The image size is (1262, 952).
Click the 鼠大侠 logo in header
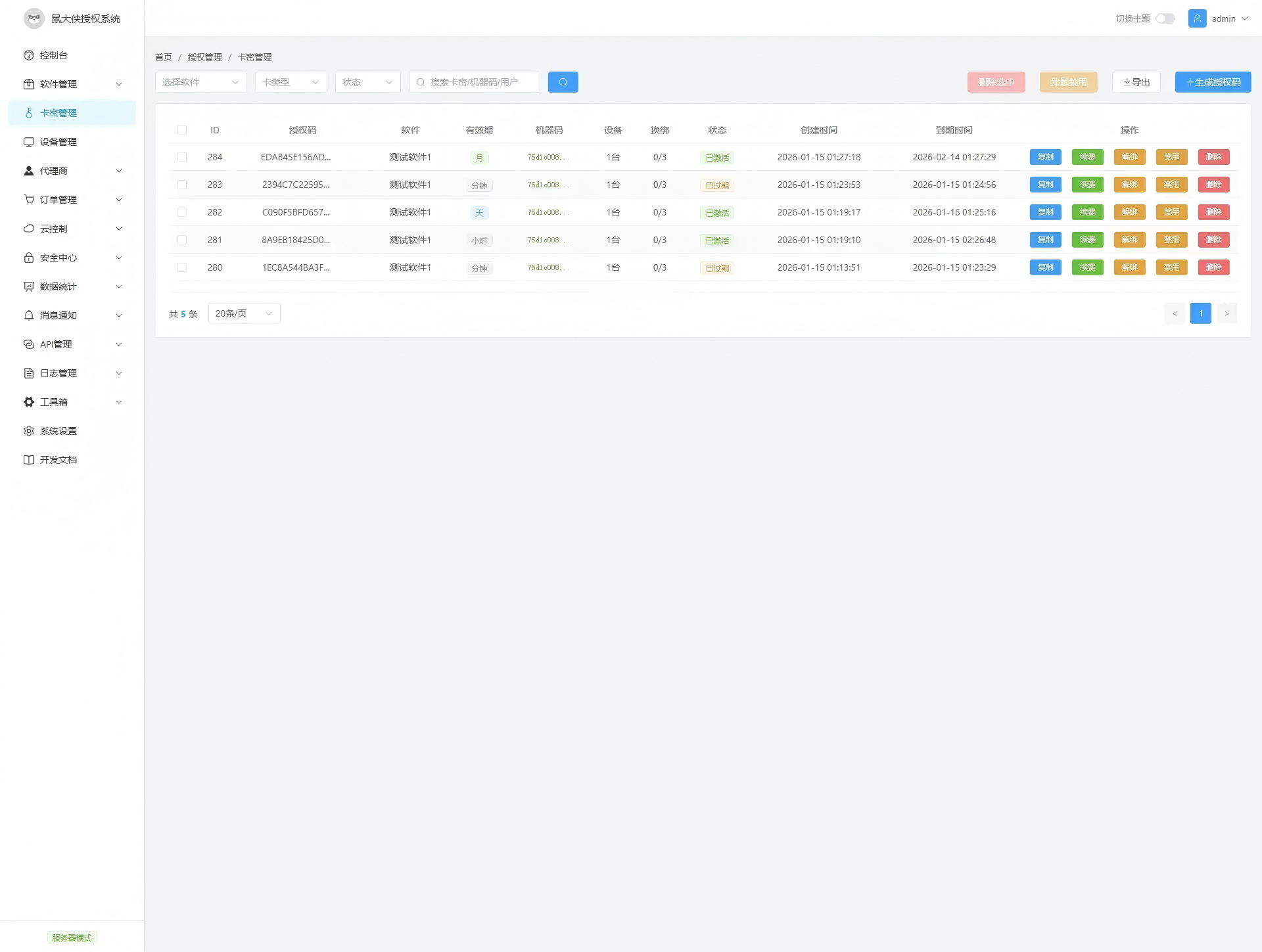[x=34, y=18]
